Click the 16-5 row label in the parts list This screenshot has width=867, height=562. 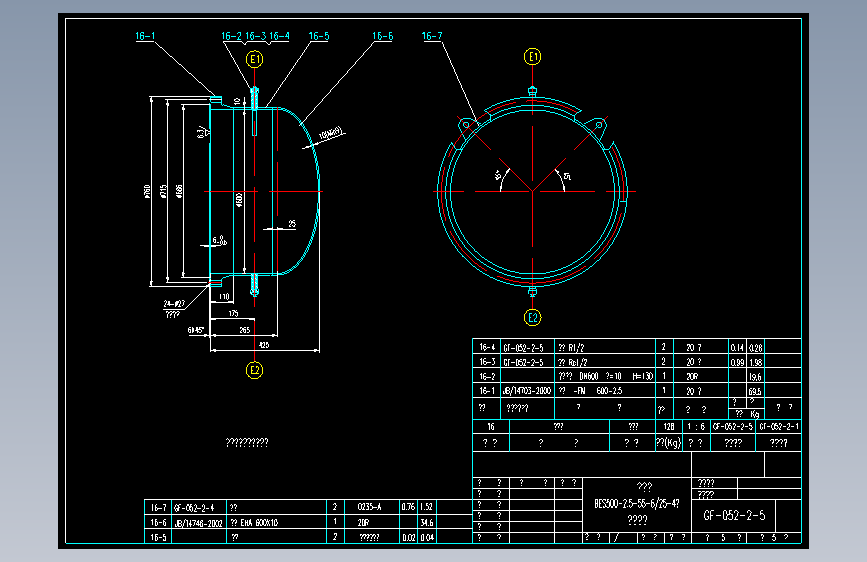[x=159, y=537]
